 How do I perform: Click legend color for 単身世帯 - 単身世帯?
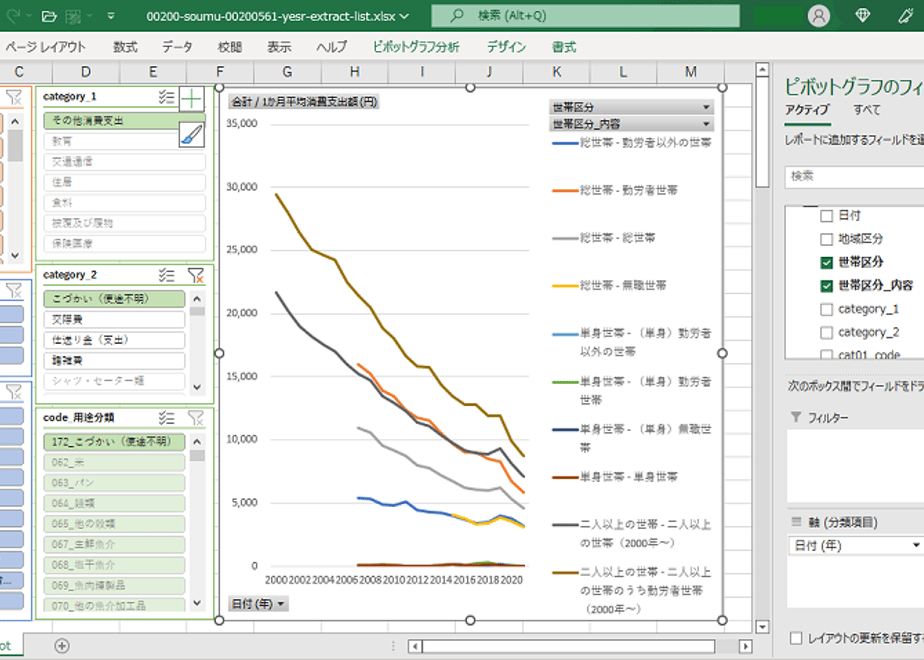point(565,477)
